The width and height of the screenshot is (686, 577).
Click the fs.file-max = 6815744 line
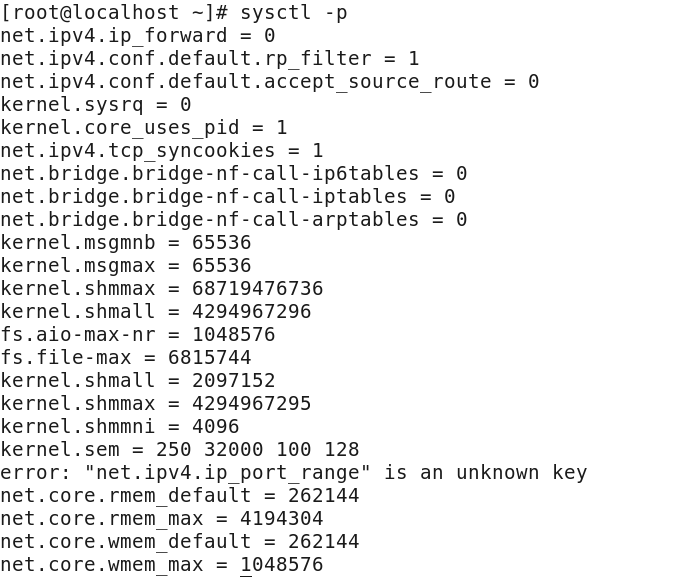126,357
